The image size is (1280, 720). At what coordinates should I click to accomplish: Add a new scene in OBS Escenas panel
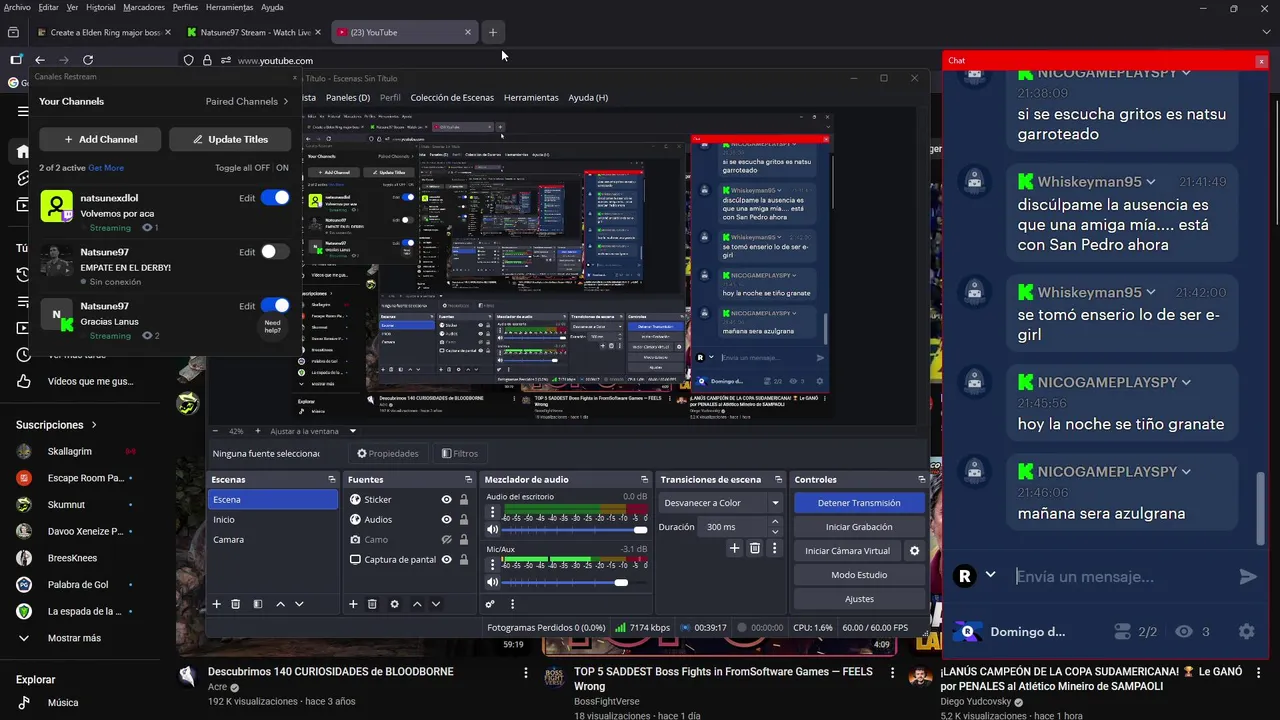click(x=216, y=604)
